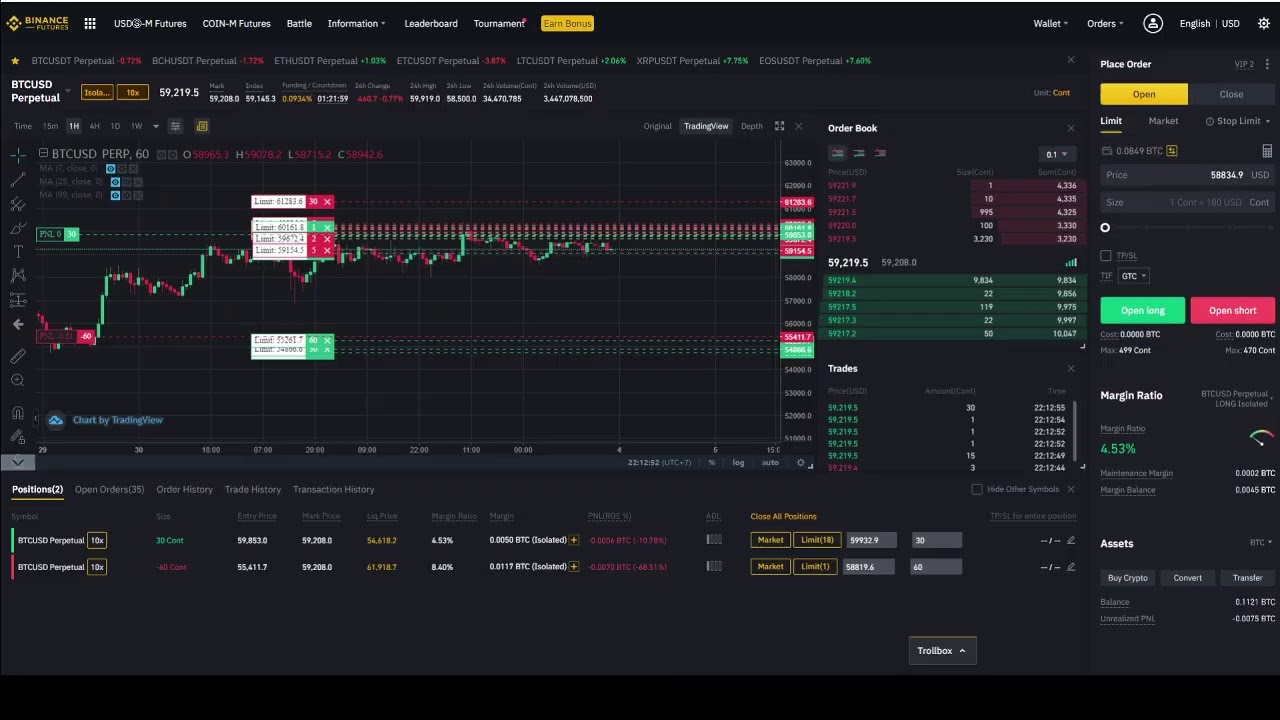Click the back arrow in chart toolbar
Image resolution: width=1280 pixels, height=720 pixels.
coord(18,324)
